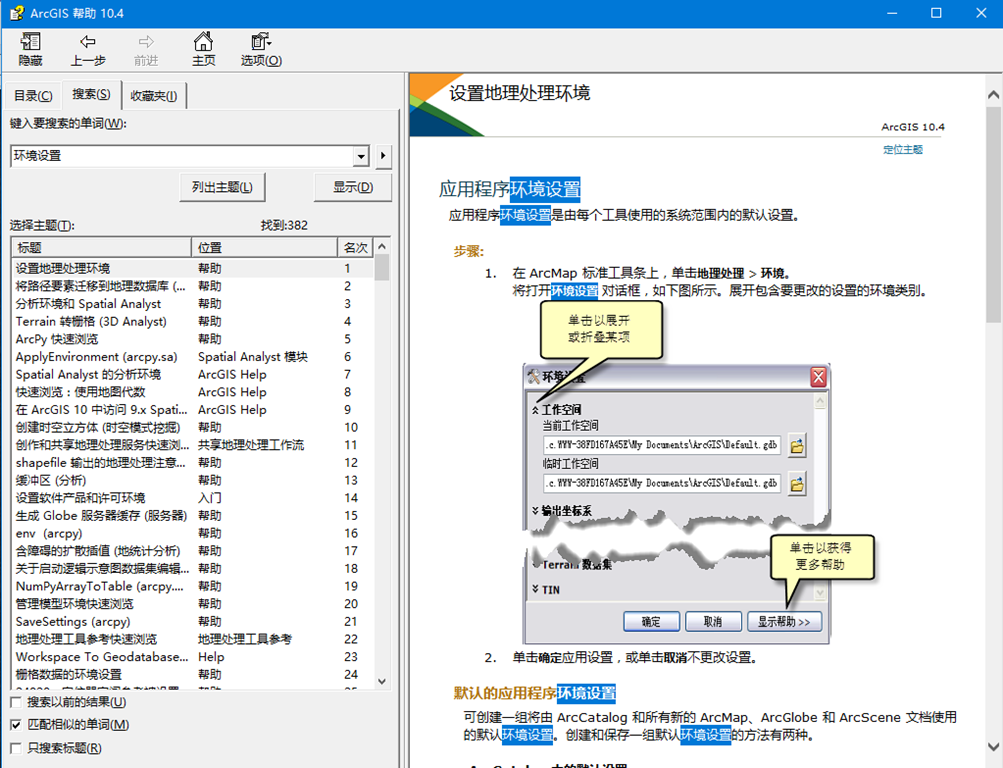The height and width of the screenshot is (768, 1003).
Task: Switch to the 搜索(S) tab
Action: (91, 95)
